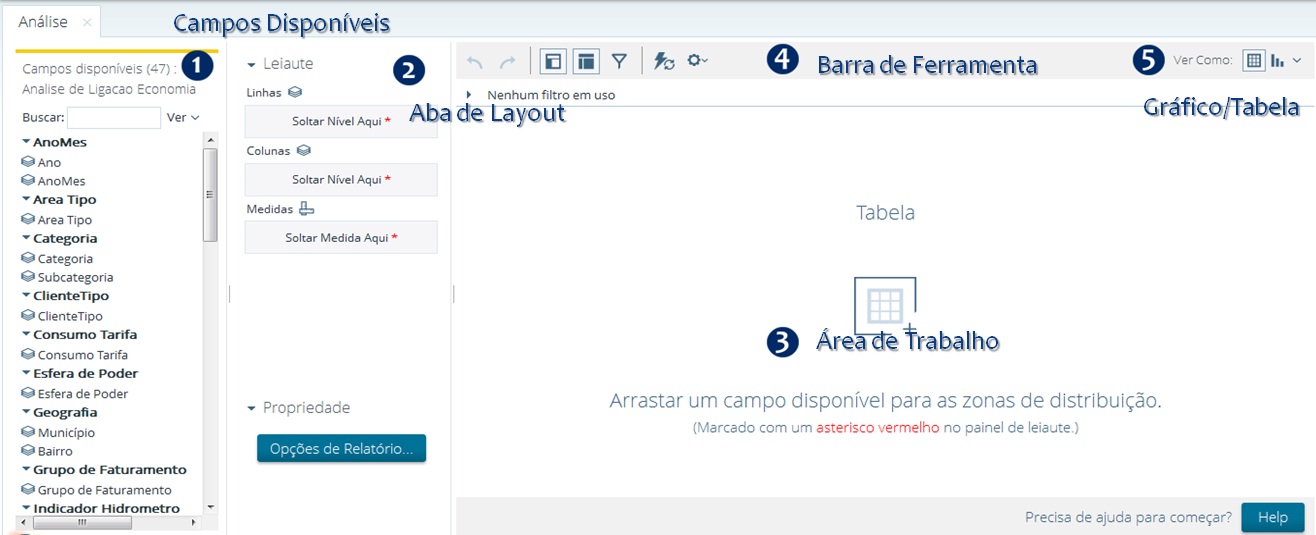Collapse the Leiaute section
This screenshot has height=535, width=1316.
[x=252, y=64]
